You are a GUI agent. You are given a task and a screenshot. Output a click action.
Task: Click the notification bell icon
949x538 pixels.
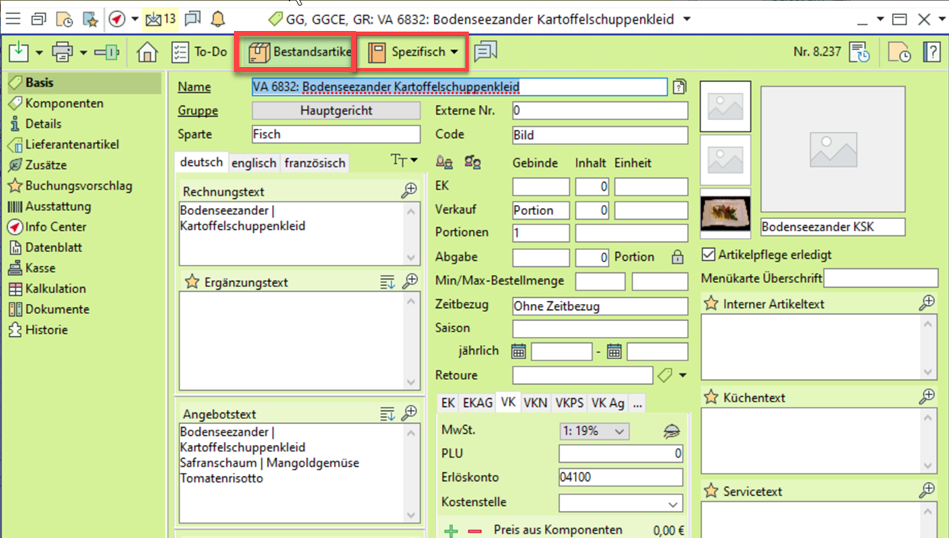218,19
